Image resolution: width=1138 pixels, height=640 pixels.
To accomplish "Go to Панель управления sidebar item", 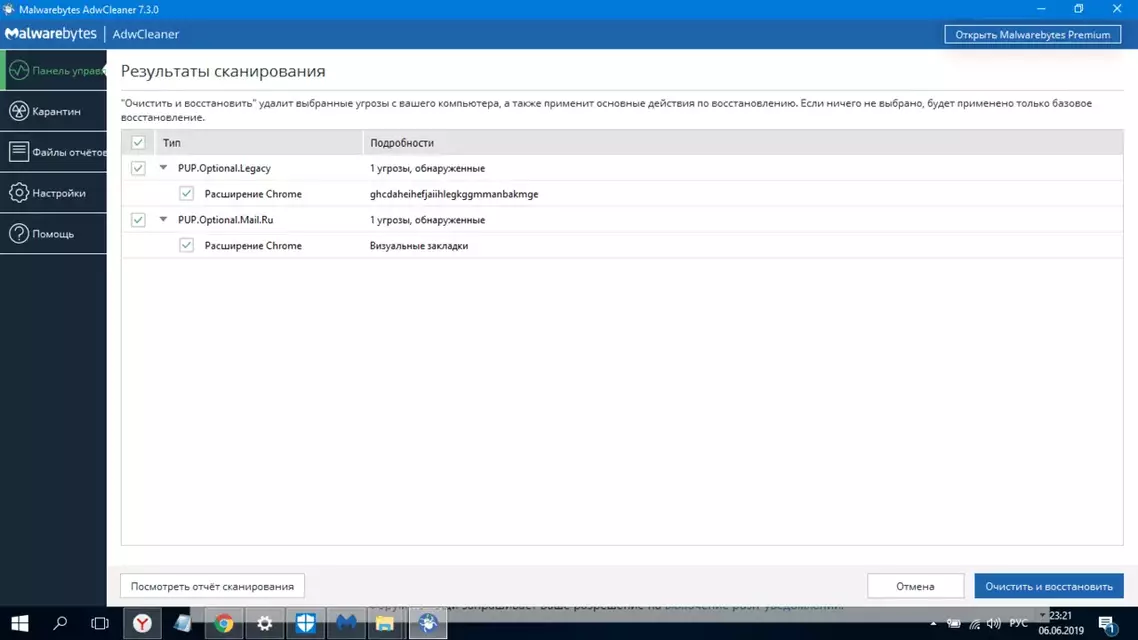I will click(54, 70).
